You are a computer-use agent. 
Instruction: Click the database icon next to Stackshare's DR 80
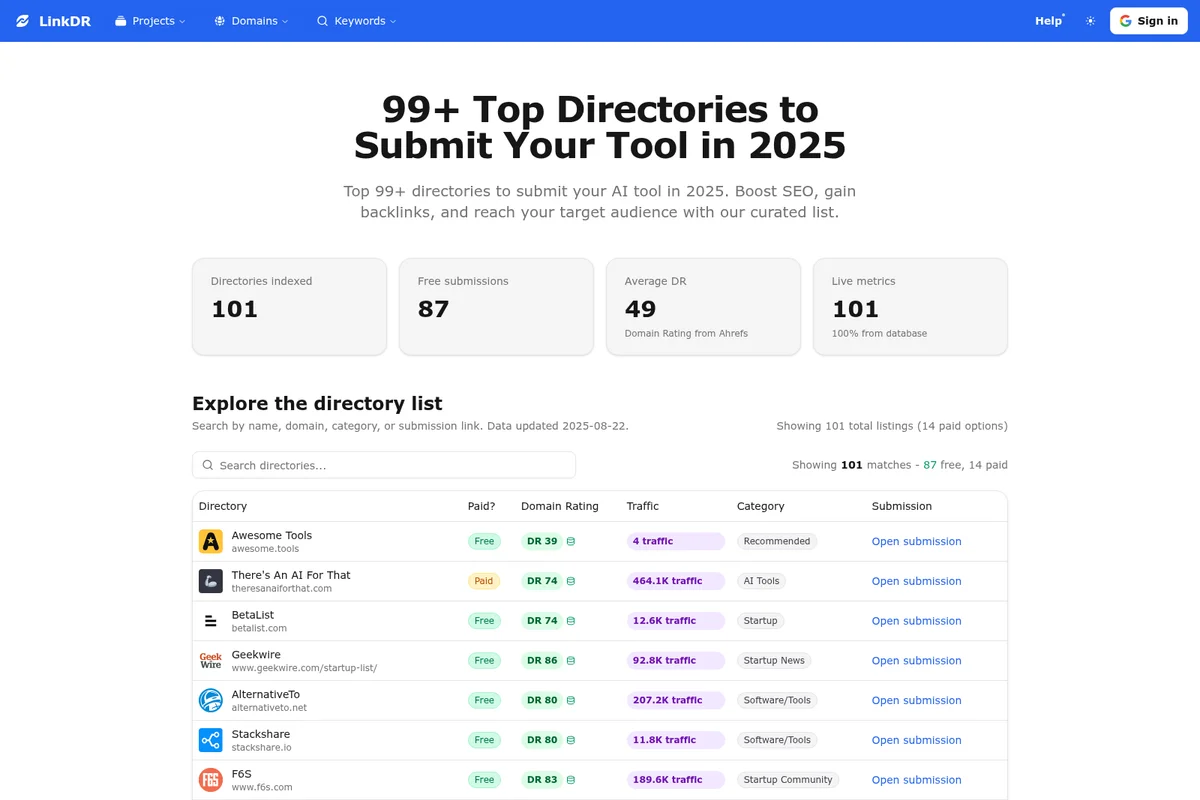[x=569, y=740]
